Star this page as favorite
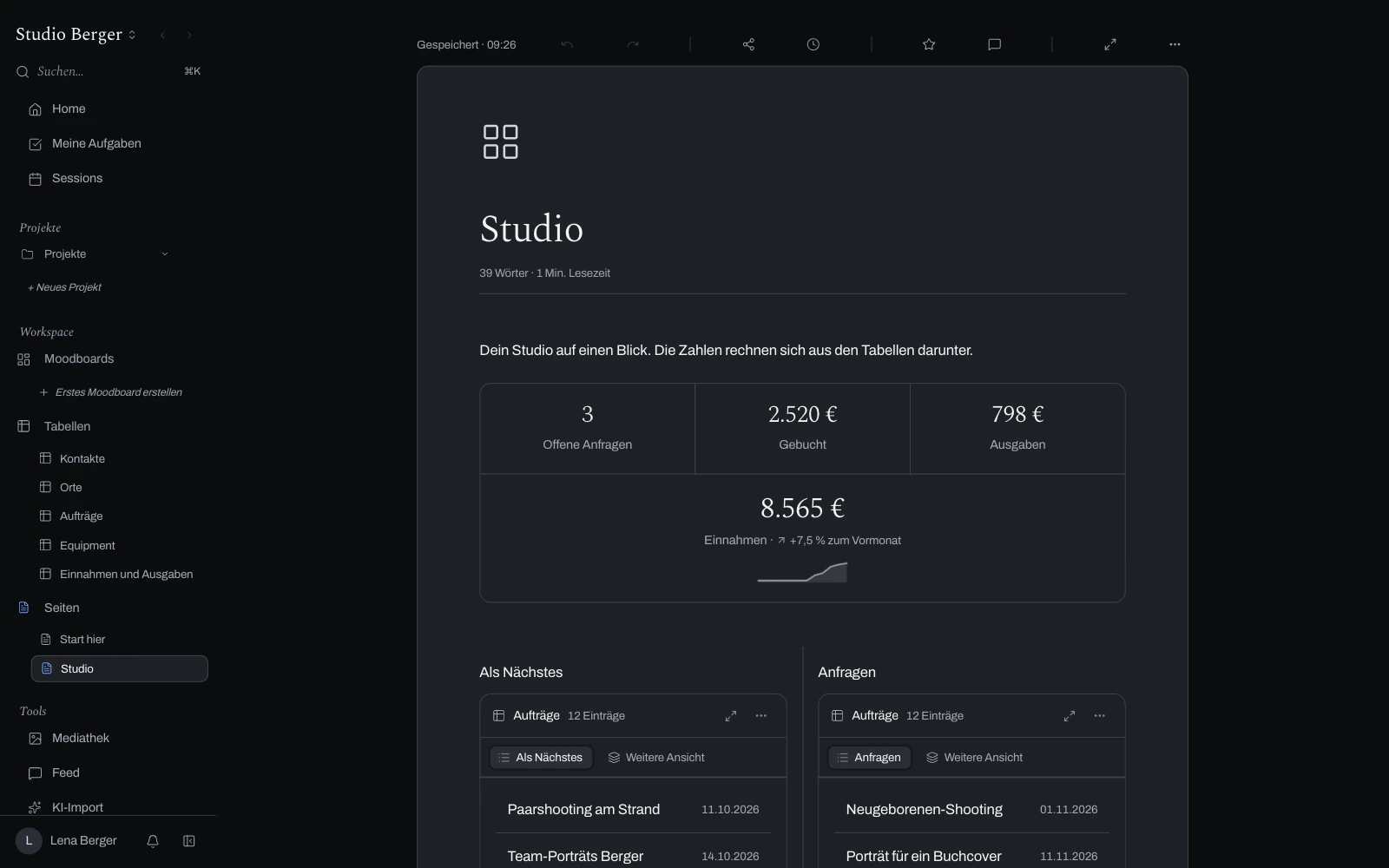 [x=929, y=44]
